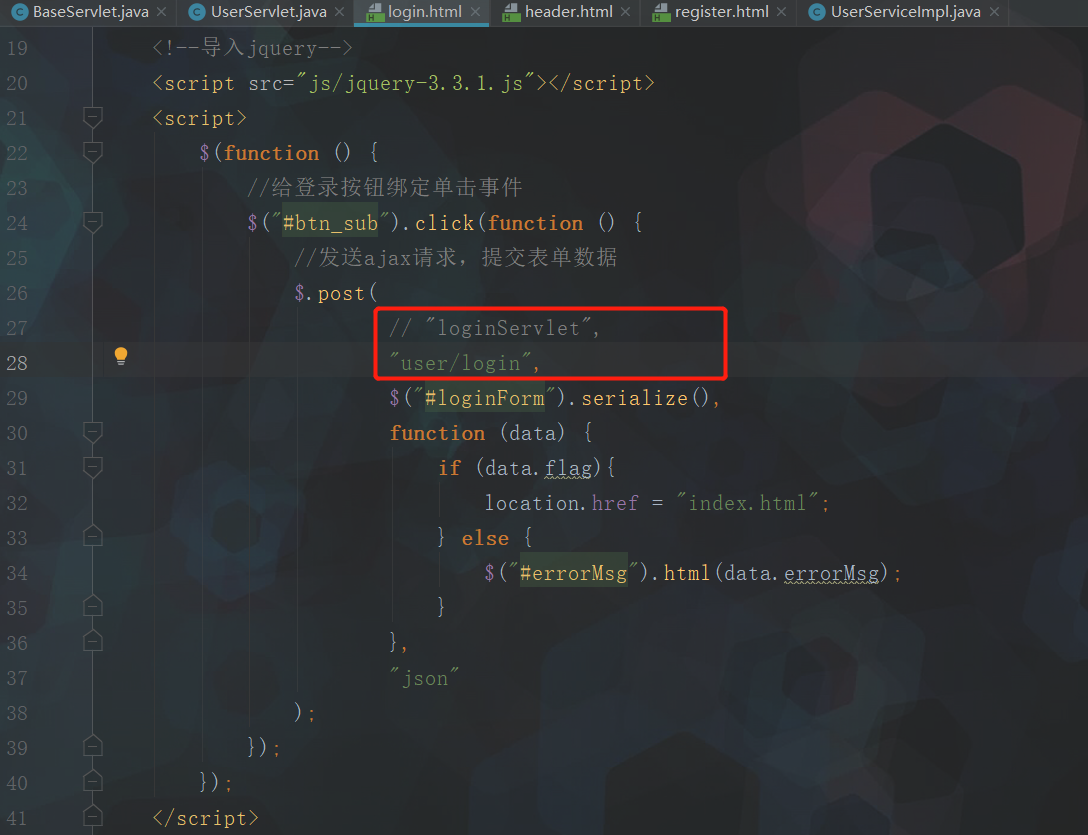
Task: Click the #btn_sub selector text
Action: coord(330,223)
